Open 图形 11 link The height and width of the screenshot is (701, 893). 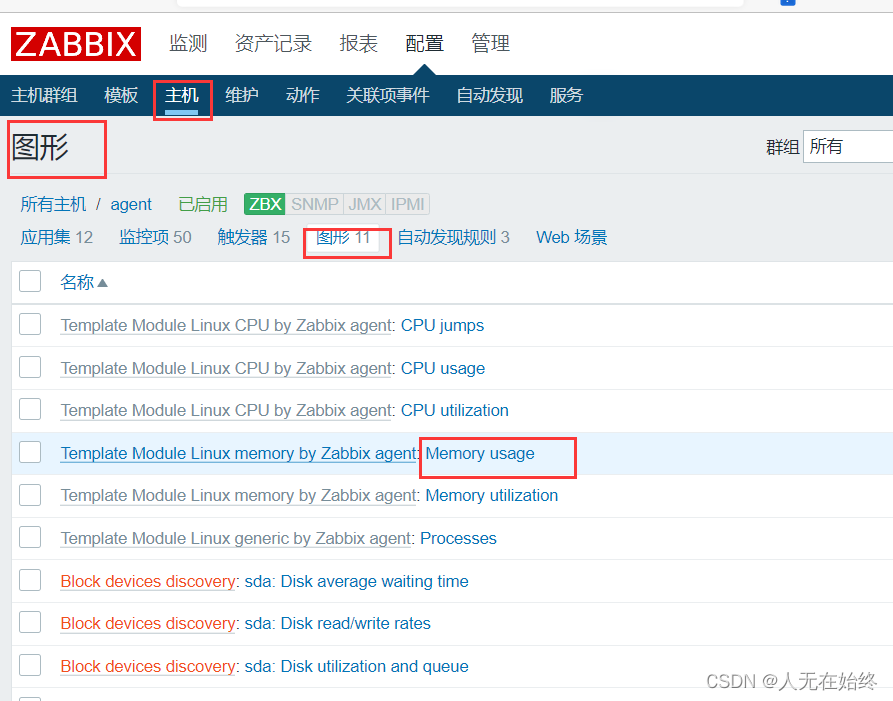click(343, 237)
